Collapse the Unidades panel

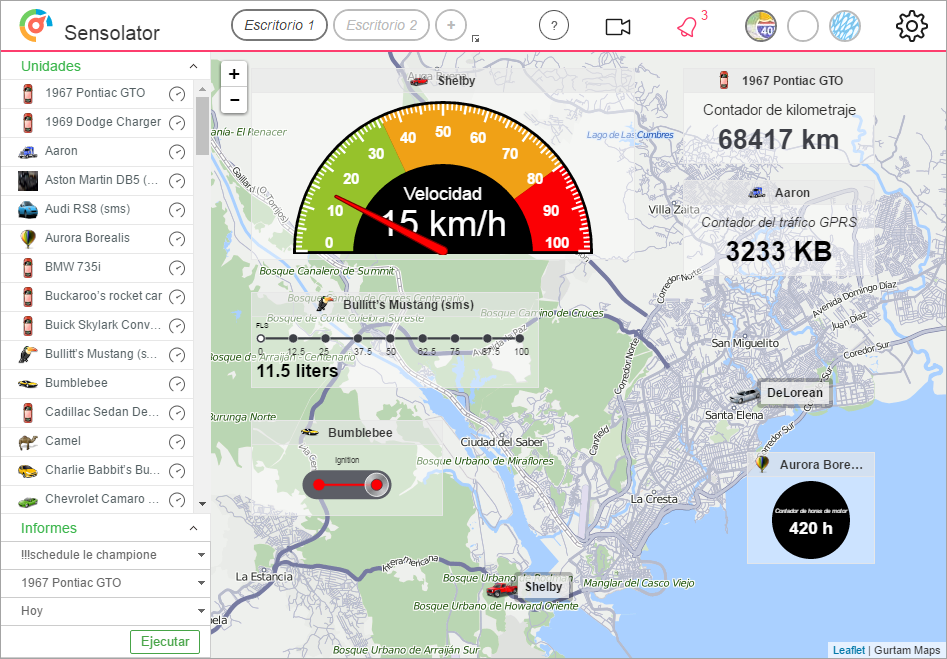pos(193,66)
